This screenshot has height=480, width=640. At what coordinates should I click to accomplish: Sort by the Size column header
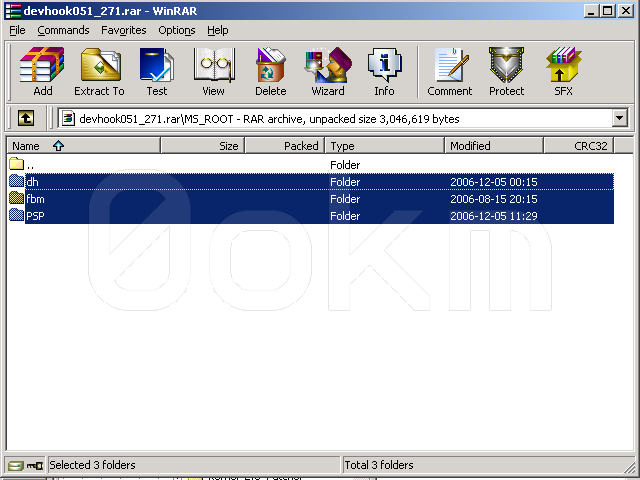click(x=202, y=146)
